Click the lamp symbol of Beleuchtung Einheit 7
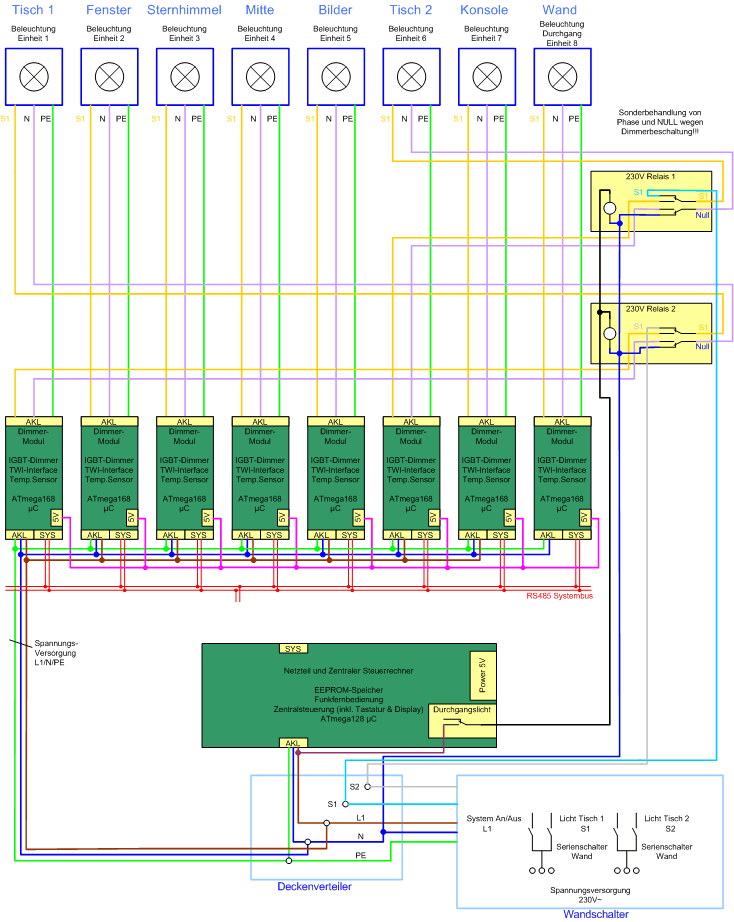Image resolution: width=734 pixels, height=922 pixels. tap(487, 76)
